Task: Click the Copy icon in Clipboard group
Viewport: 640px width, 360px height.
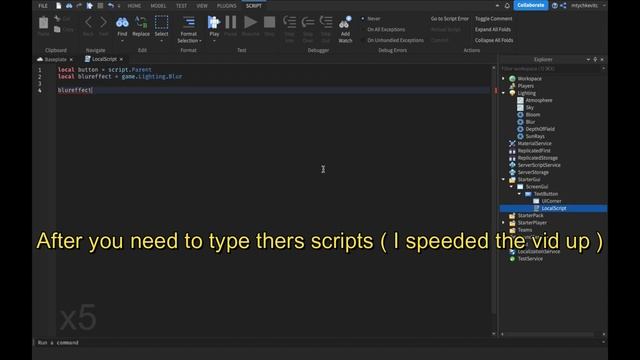Action: pos(57,29)
